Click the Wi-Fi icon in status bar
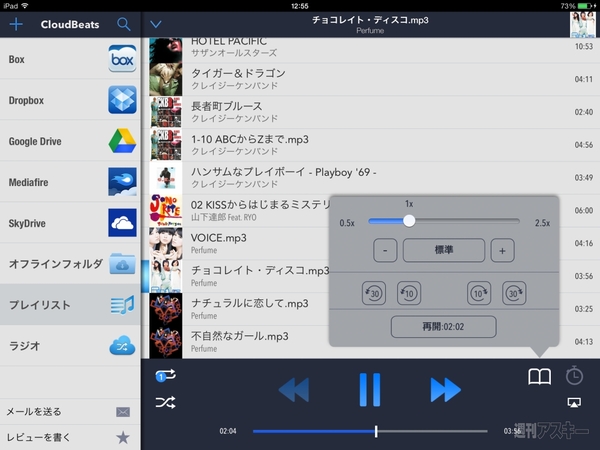 tap(25, 6)
